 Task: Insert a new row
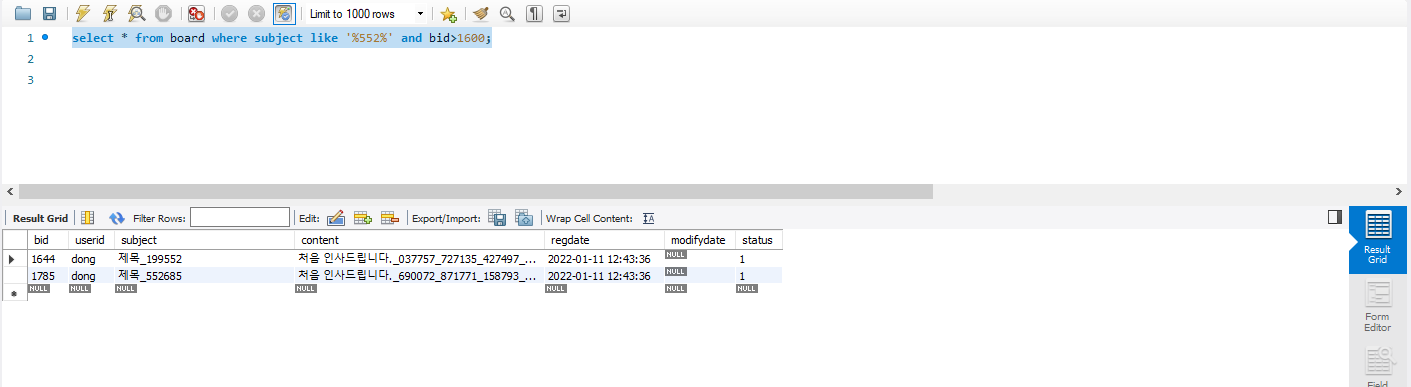(x=363, y=218)
